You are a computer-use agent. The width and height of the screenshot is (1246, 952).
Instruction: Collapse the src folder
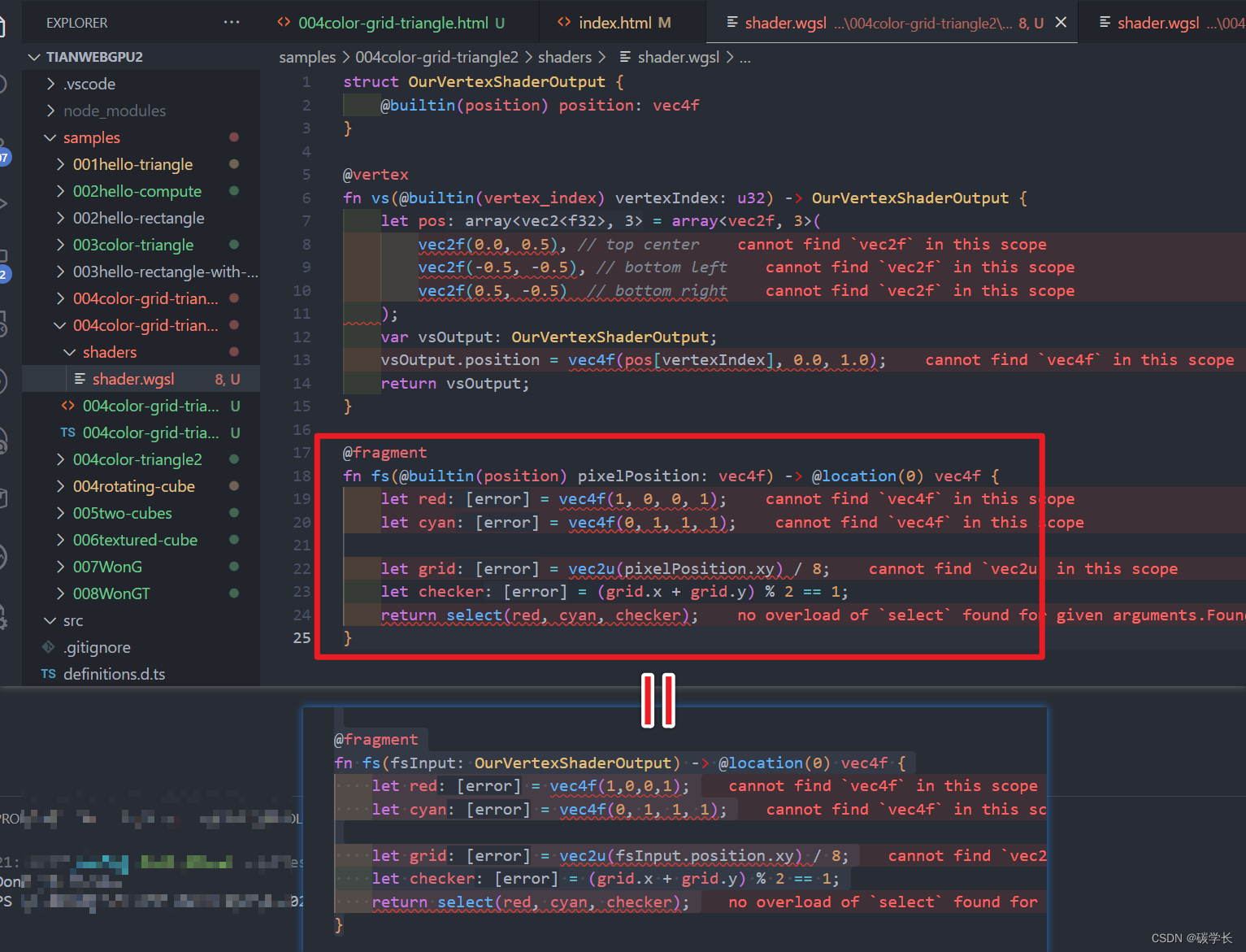point(141,620)
